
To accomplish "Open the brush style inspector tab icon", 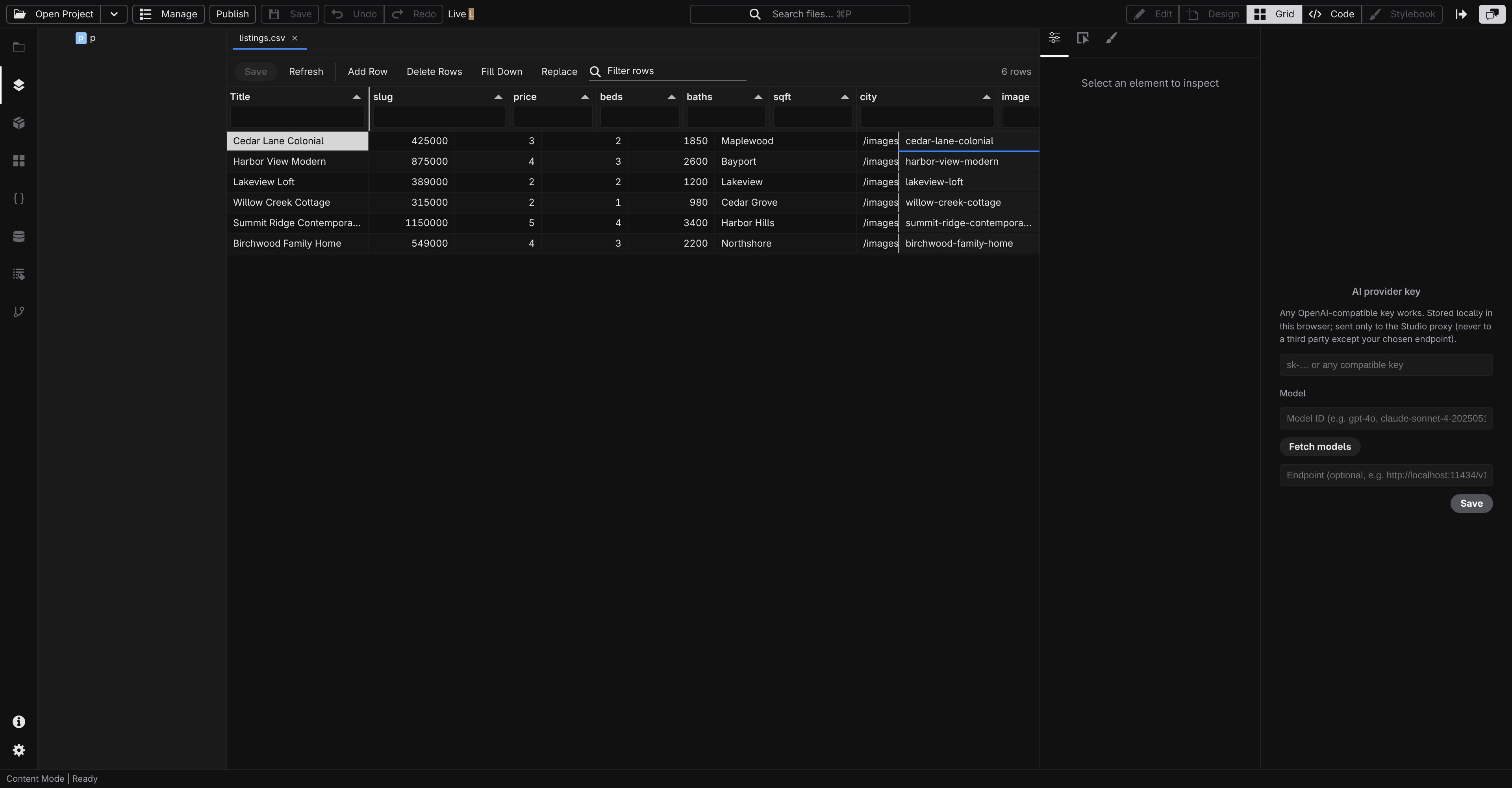I will 1111,38.
